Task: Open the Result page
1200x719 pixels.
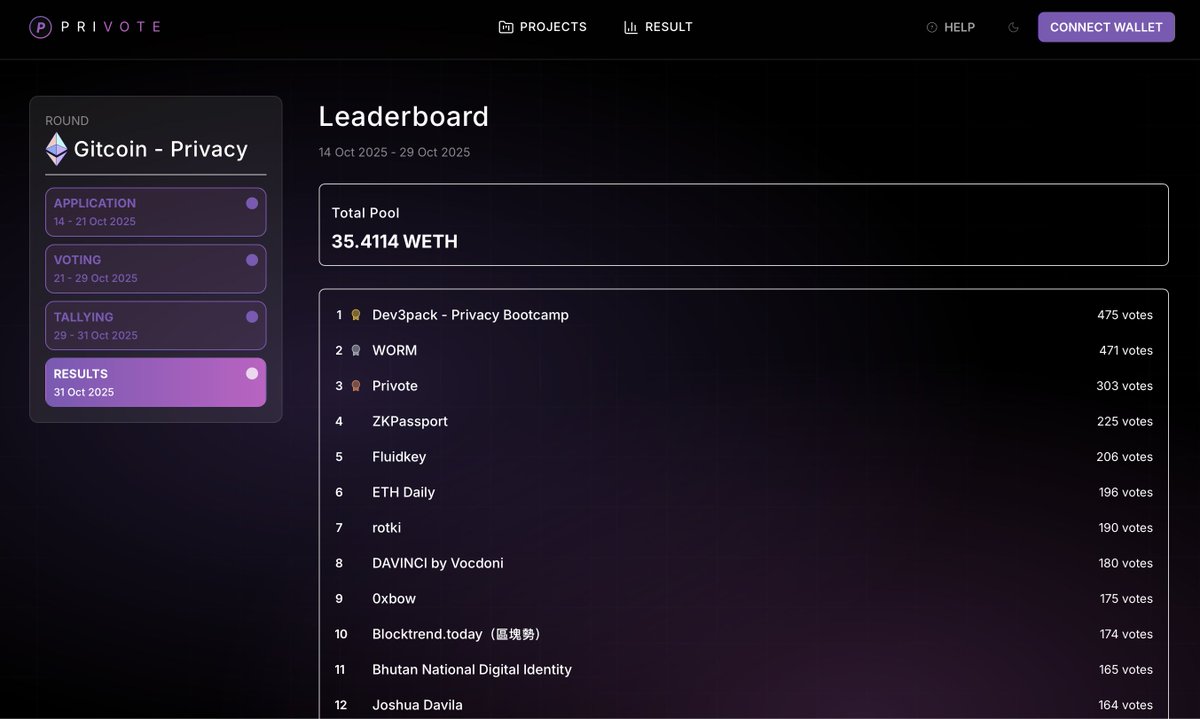Action: (x=658, y=27)
